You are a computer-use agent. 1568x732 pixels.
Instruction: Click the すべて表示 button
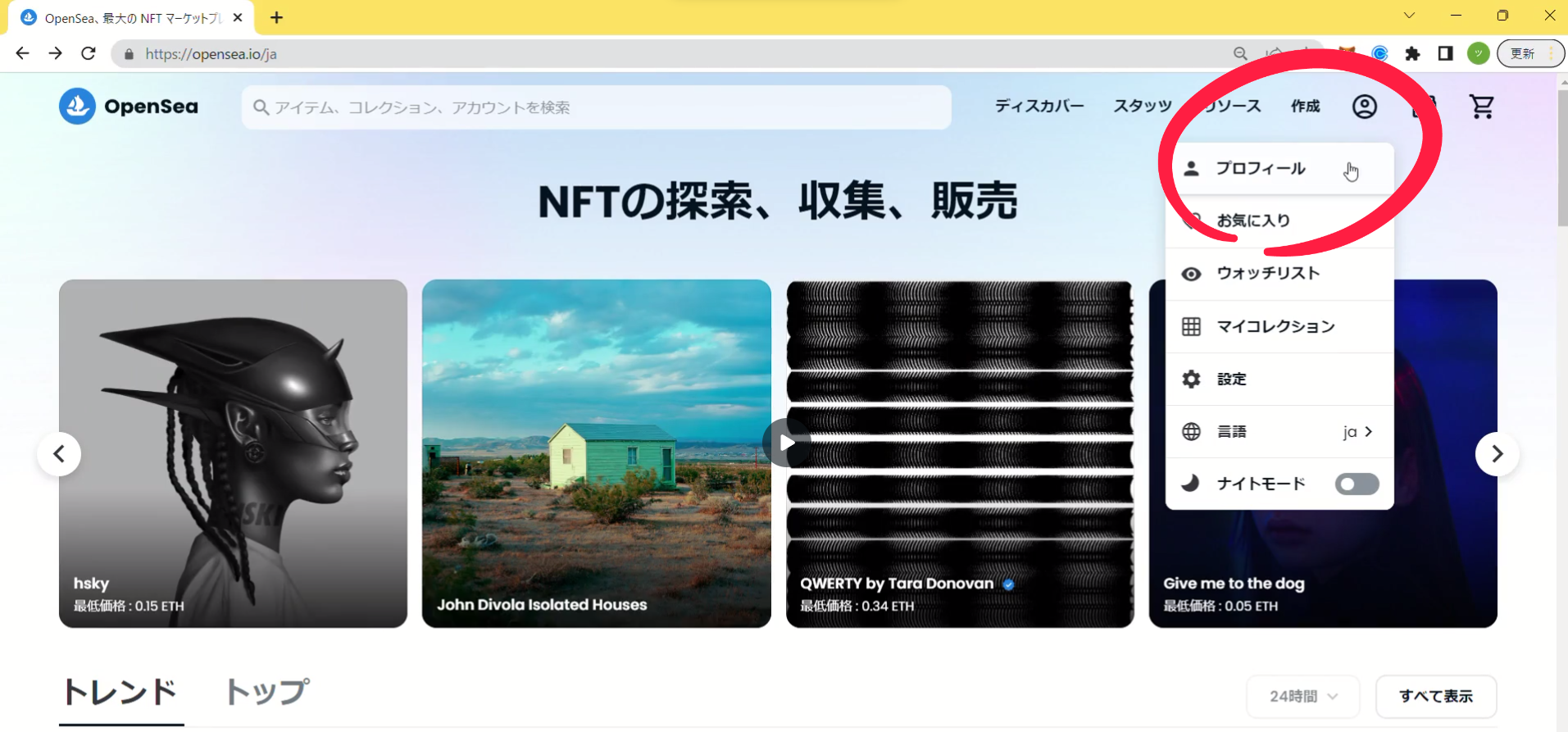1435,696
